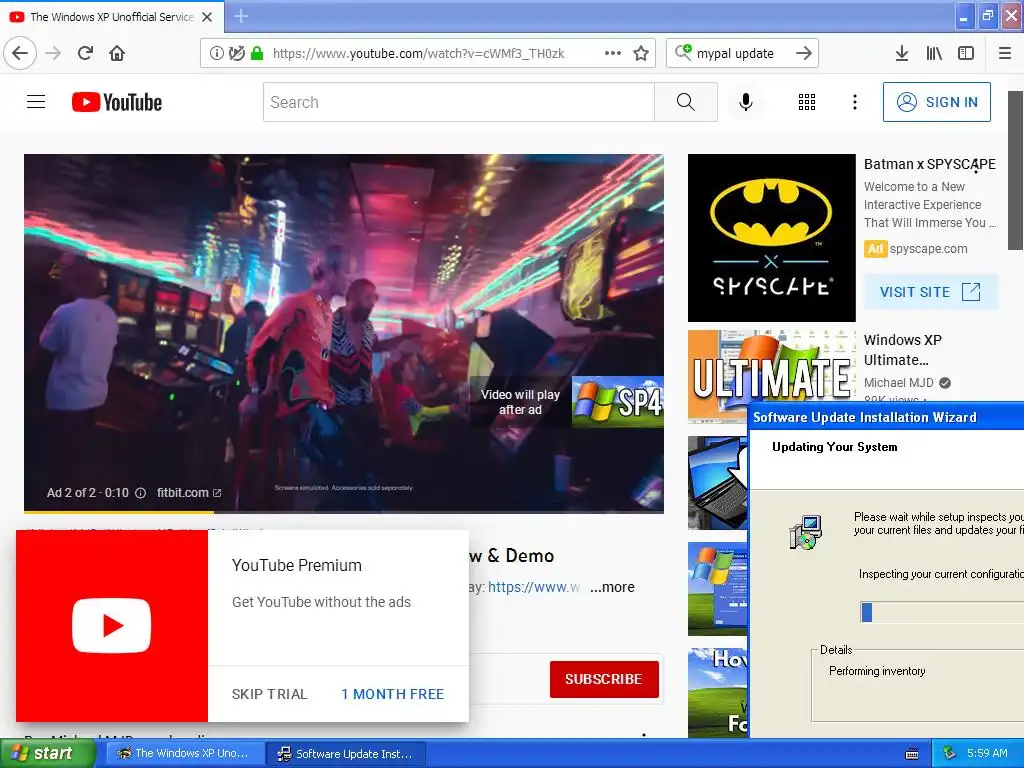
Task: Click VISIT SITE ad button
Action: point(931,292)
